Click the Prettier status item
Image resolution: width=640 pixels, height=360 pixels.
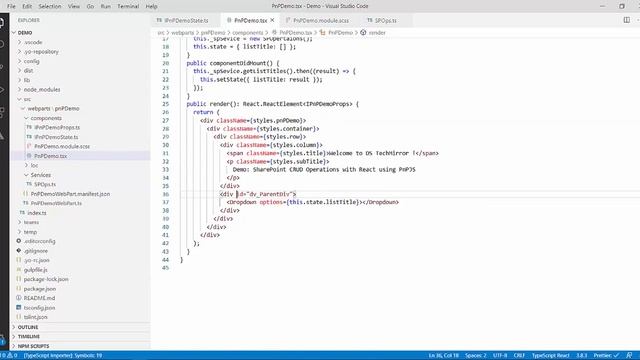click(606, 356)
